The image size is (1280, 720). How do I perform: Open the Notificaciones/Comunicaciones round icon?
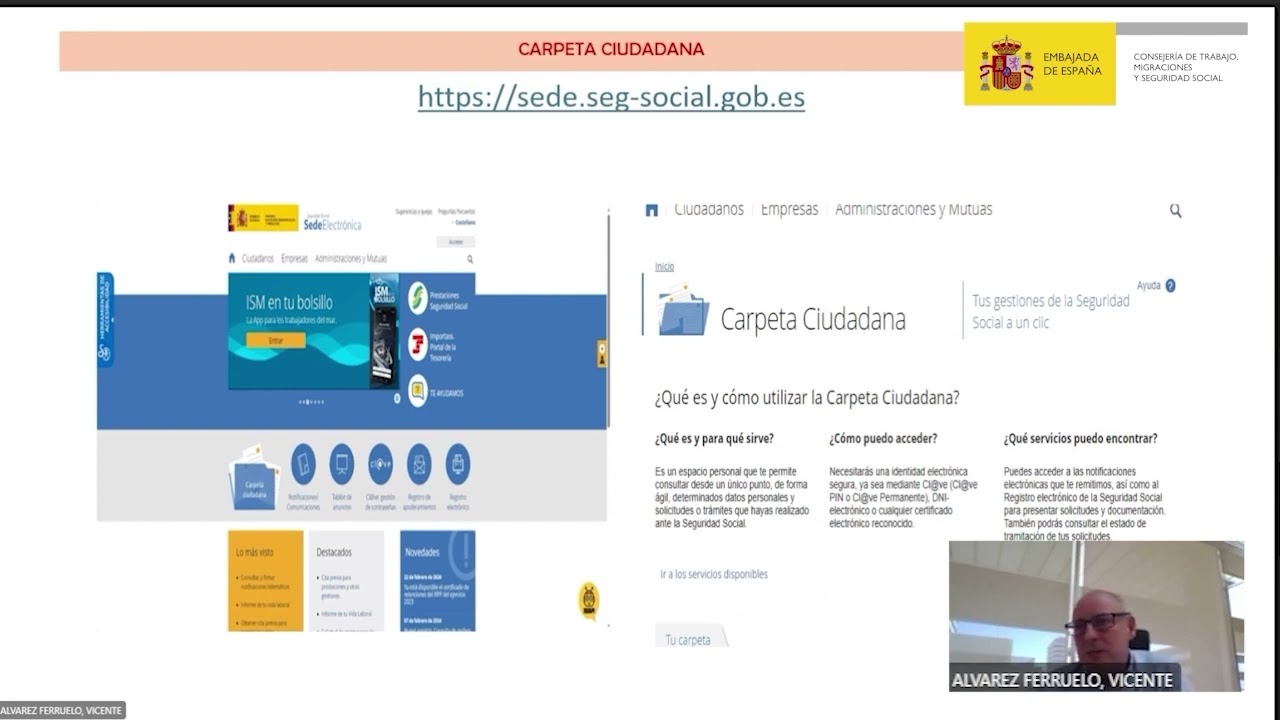(x=303, y=464)
